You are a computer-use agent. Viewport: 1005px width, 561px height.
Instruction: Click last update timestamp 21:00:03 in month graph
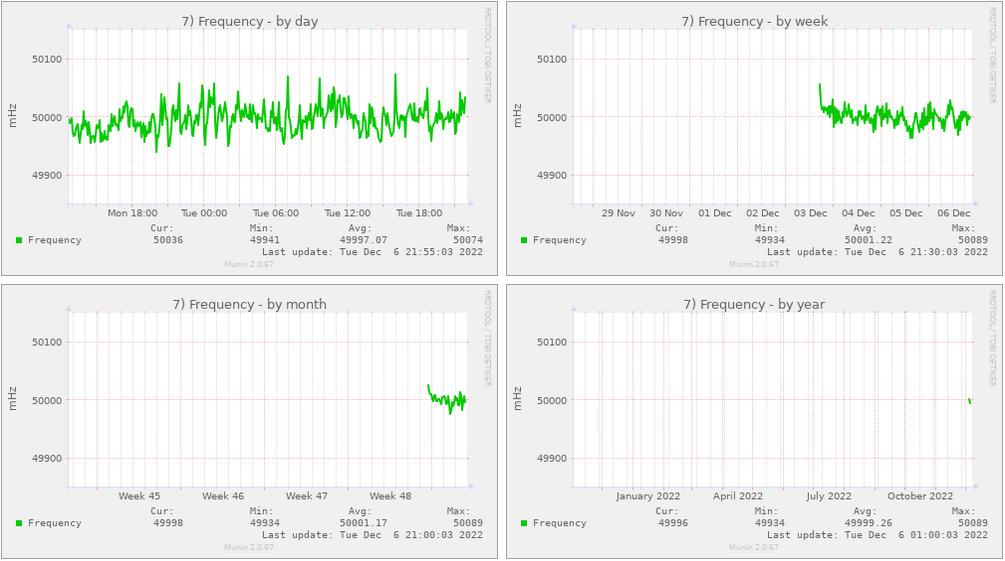tap(372, 535)
